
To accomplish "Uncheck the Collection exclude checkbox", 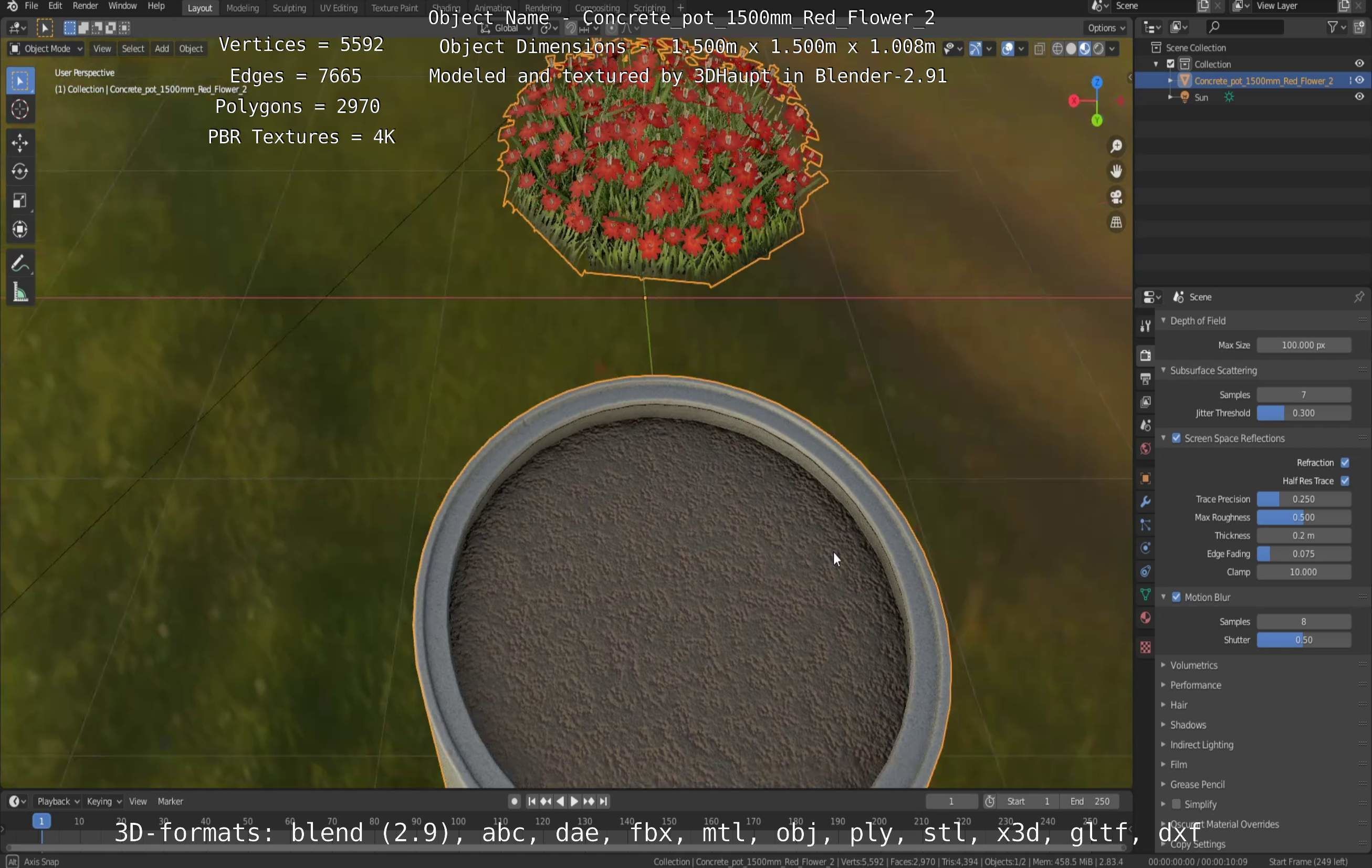I will (x=1171, y=64).
